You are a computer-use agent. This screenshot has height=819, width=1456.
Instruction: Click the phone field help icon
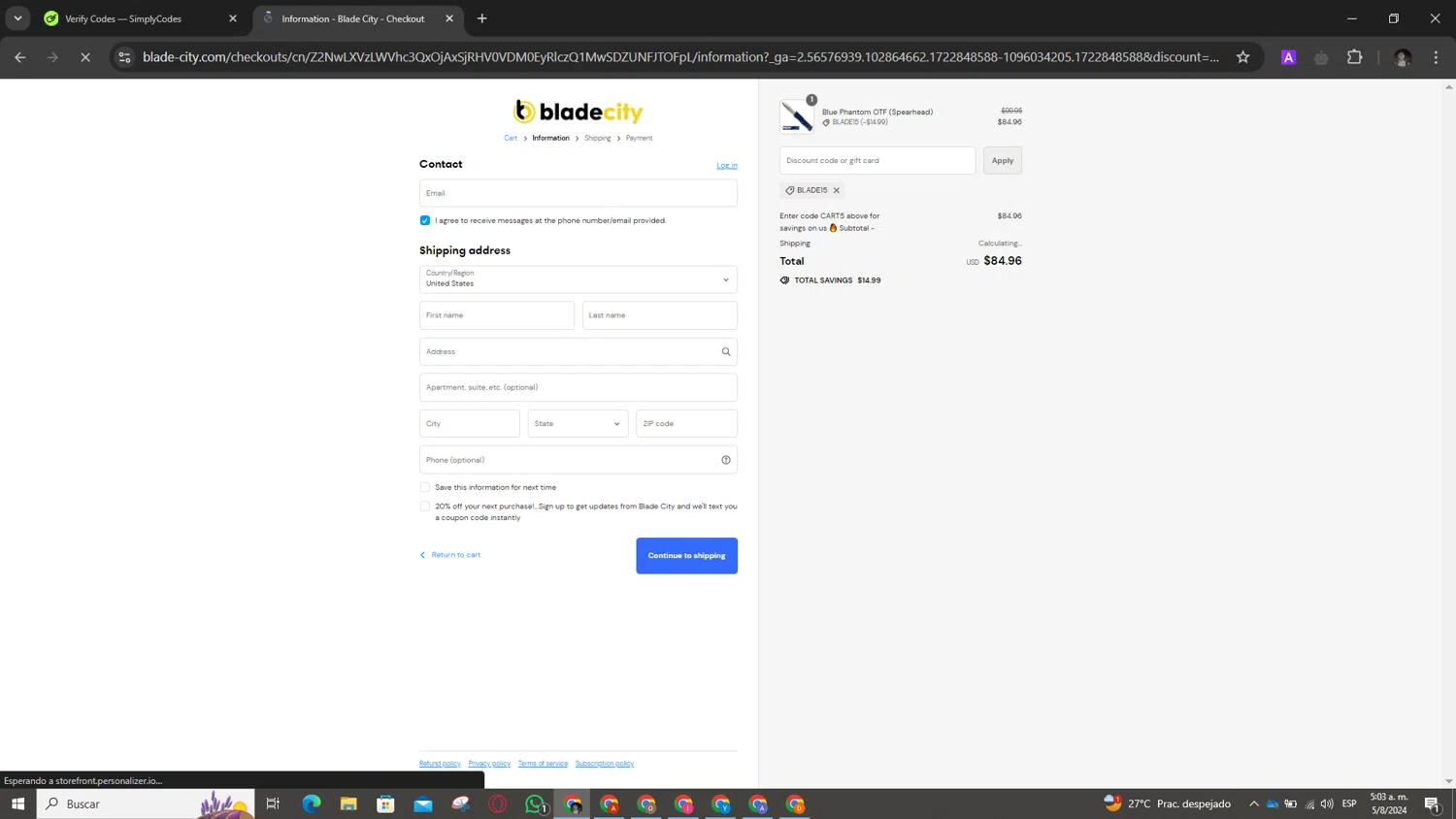coord(725,460)
